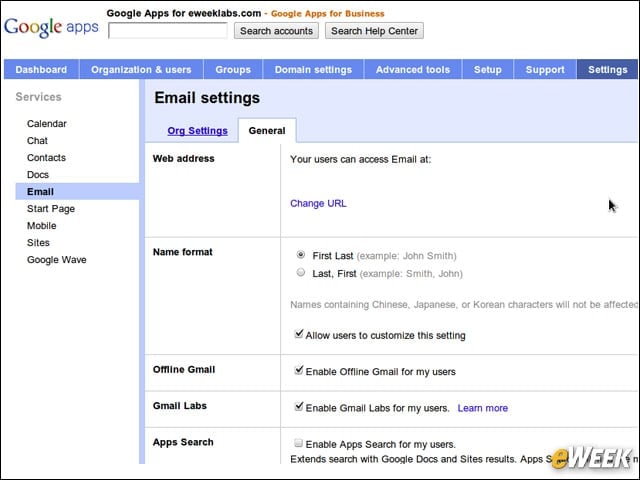Open Mobile service settings
The height and width of the screenshot is (480, 640).
click(x=42, y=226)
